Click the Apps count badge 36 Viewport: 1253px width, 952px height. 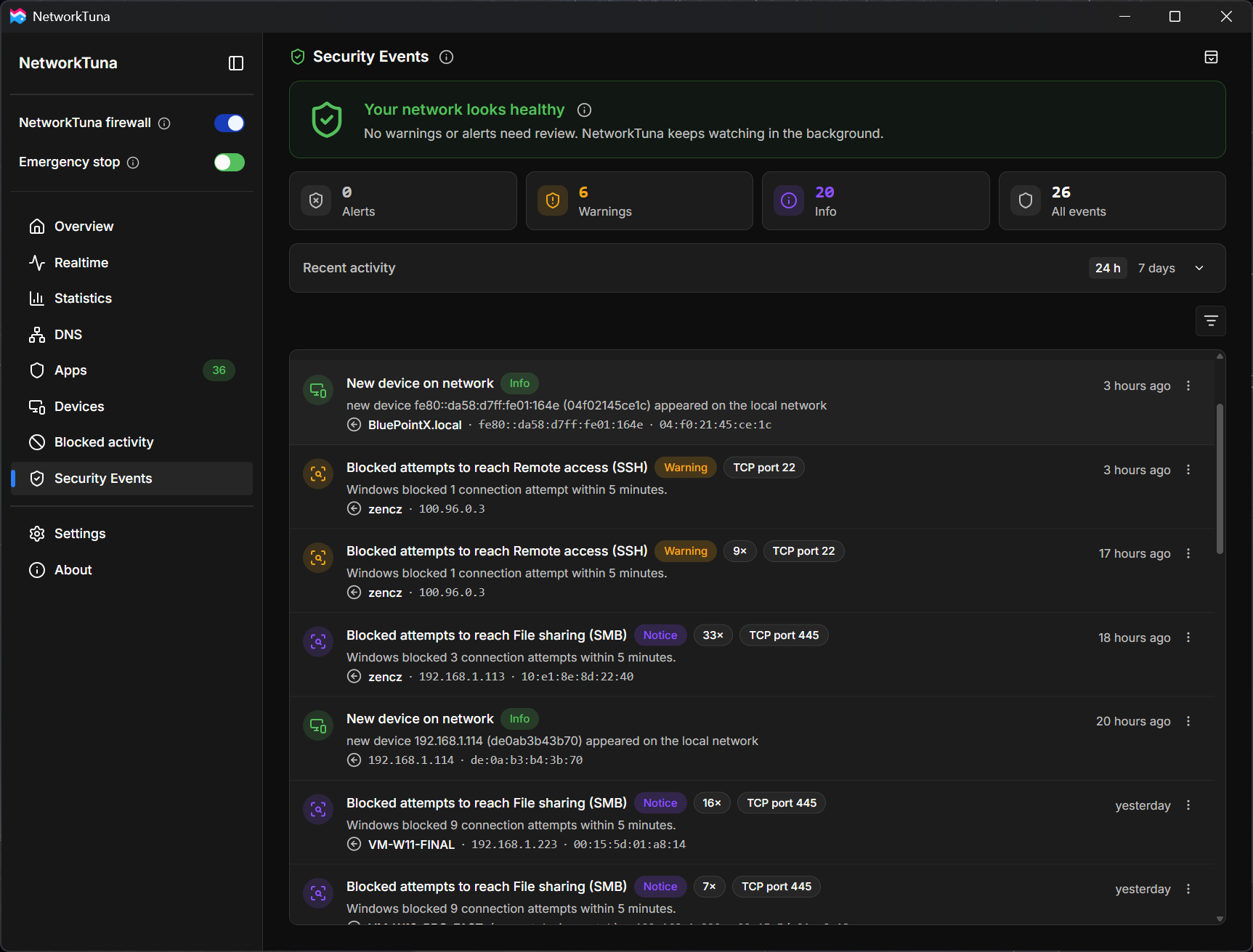(x=219, y=370)
